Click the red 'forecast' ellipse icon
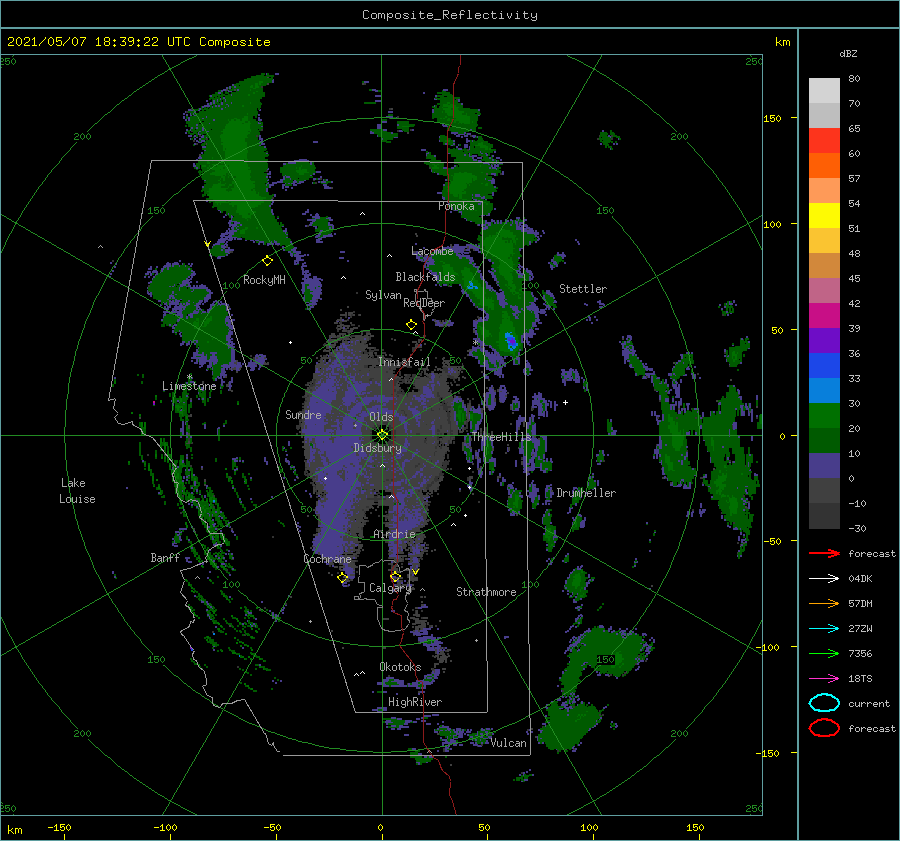This screenshot has height=841, width=900. click(824, 728)
